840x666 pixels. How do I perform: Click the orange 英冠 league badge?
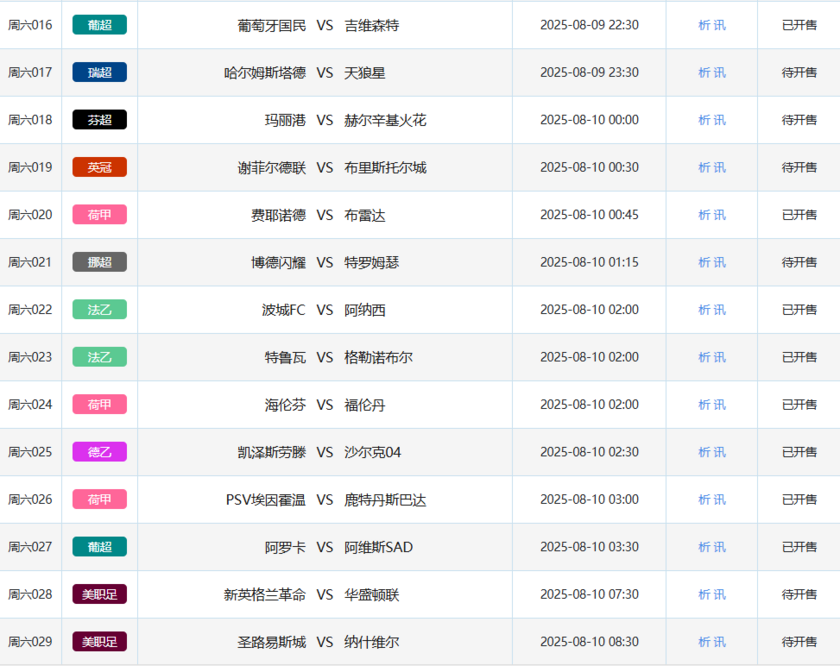[100, 167]
